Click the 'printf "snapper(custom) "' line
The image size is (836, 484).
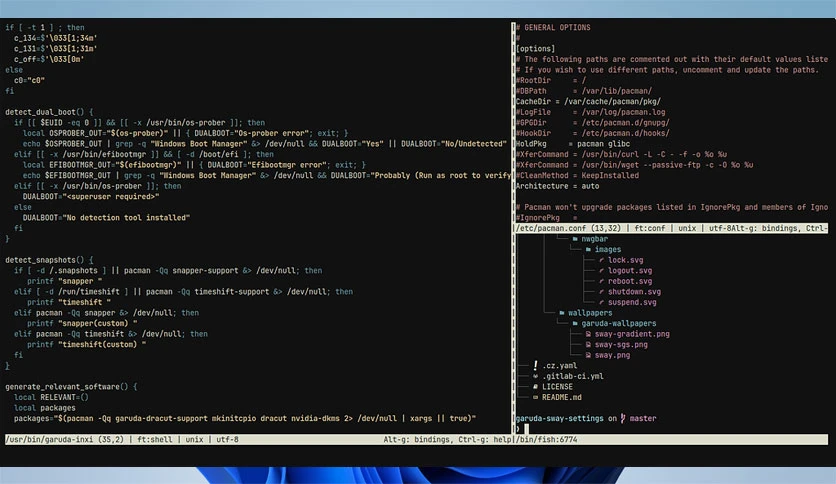(82, 324)
